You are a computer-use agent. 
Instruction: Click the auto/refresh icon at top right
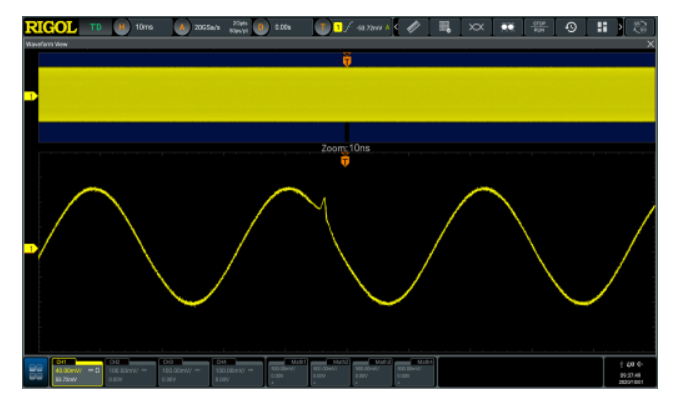click(x=640, y=27)
